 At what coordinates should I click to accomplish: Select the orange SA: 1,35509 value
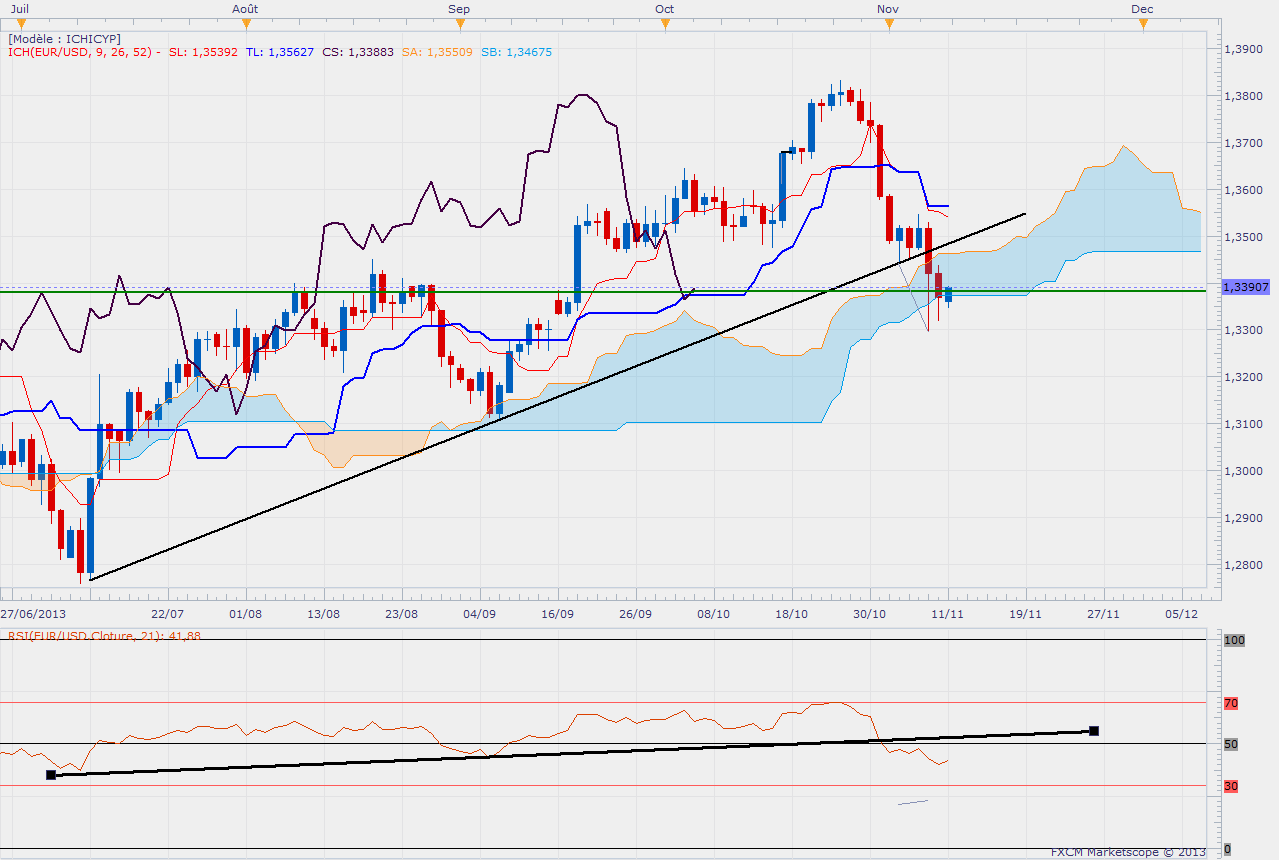pos(436,52)
